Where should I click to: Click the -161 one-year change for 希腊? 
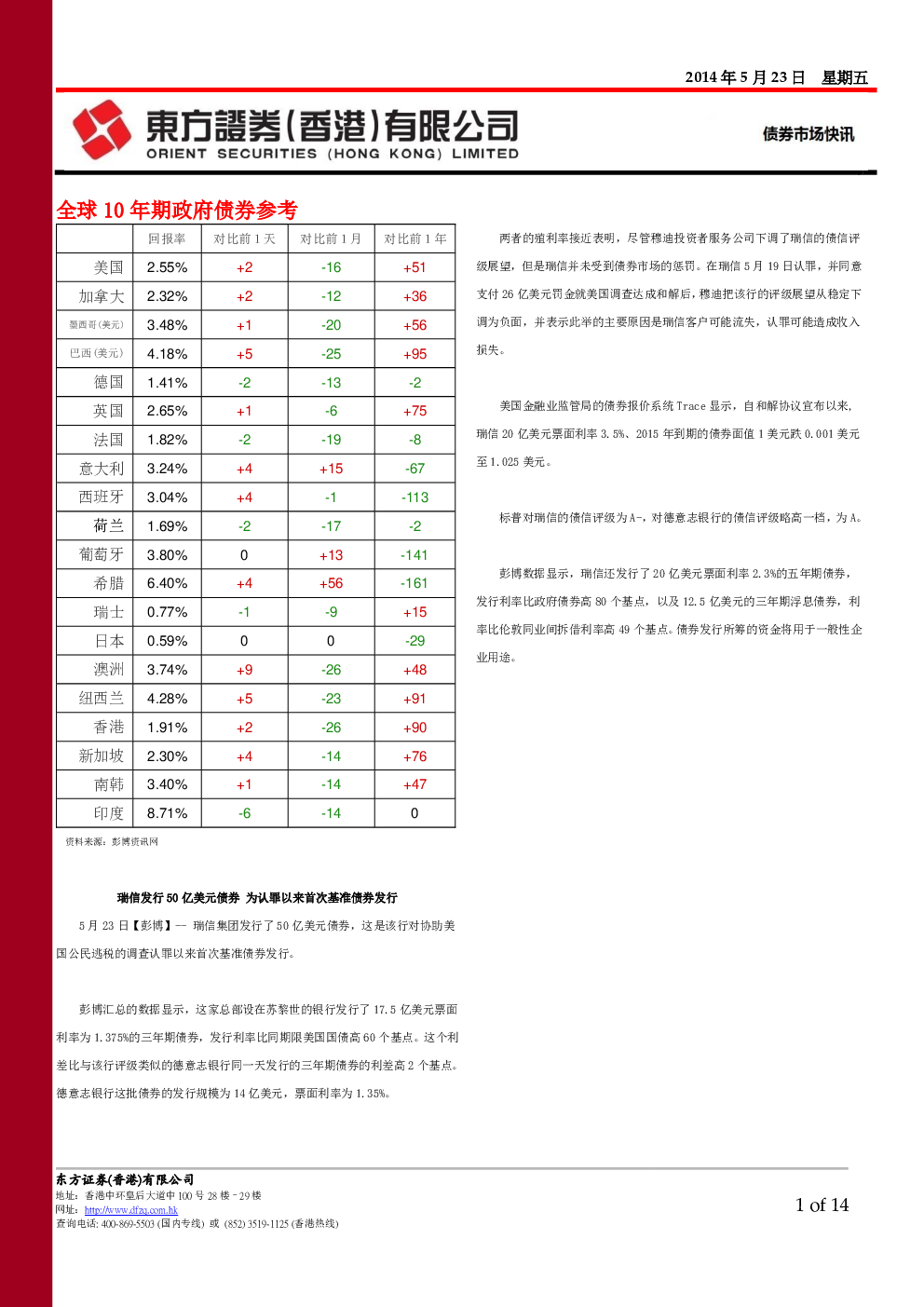point(414,583)
